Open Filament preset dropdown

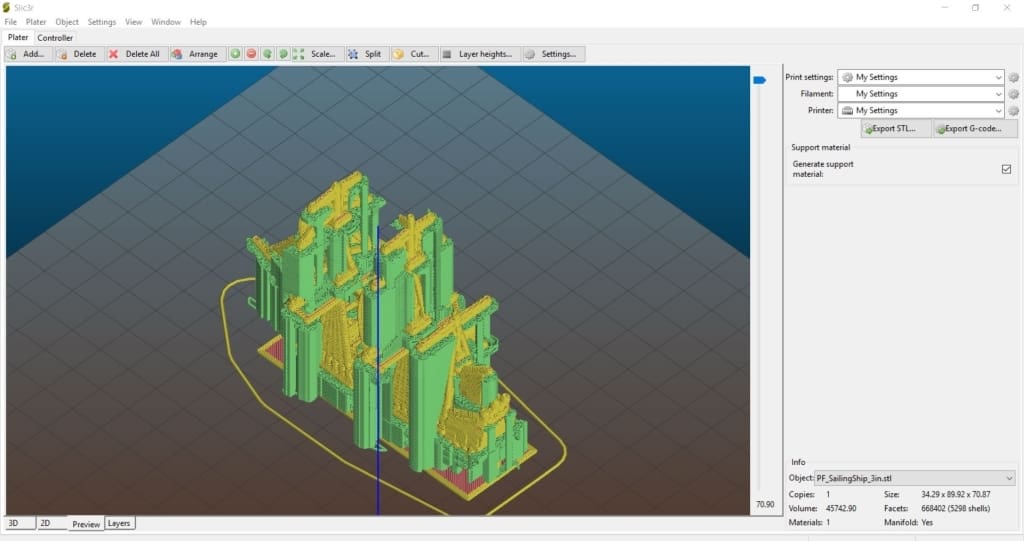921,94
